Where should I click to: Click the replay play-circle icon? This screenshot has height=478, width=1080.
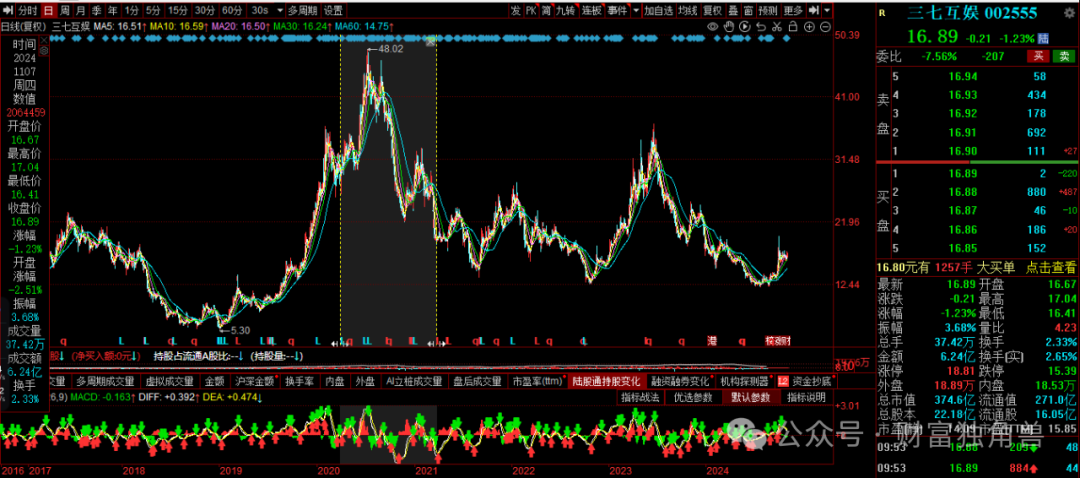point(745,26)
